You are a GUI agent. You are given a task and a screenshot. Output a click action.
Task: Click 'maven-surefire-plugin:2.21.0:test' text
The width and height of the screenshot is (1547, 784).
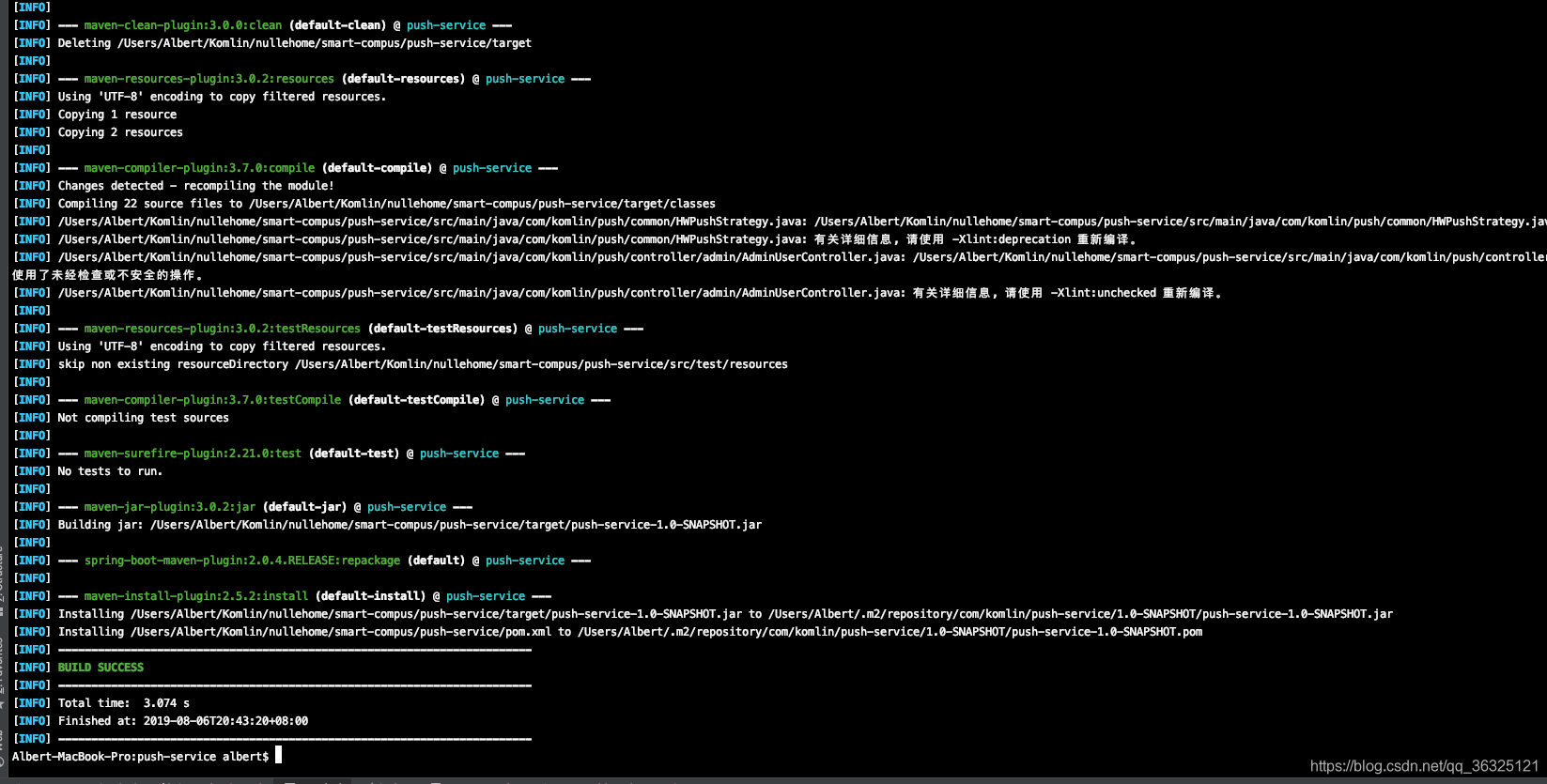click(193, 453)
